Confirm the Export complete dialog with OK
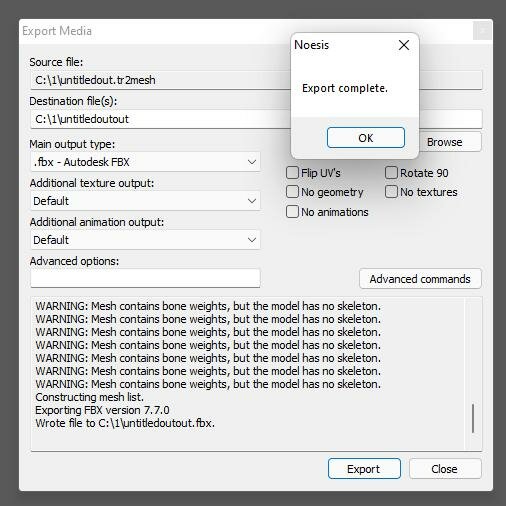Image resolution: width=506 pixels, height=506 pixels. pyautogui.click(x=366, y=138)
